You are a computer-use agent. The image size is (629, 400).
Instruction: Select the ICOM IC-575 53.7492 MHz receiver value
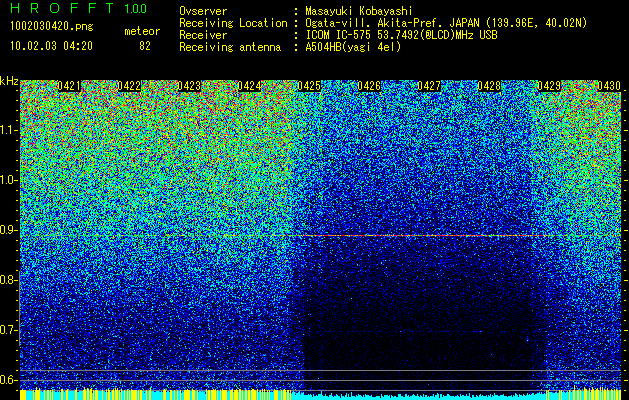[401, 35]
